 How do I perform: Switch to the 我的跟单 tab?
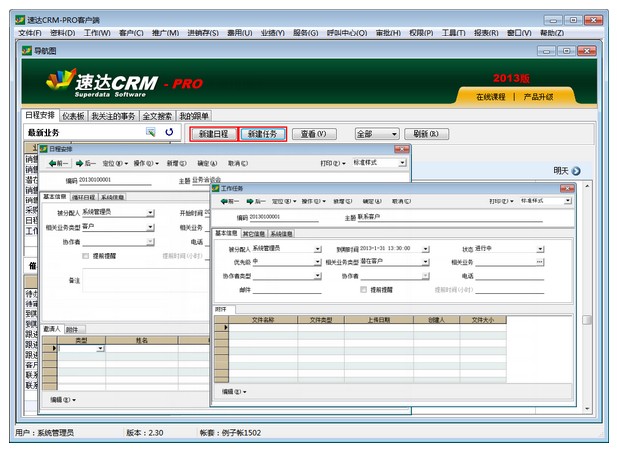(x=194, y=116)
